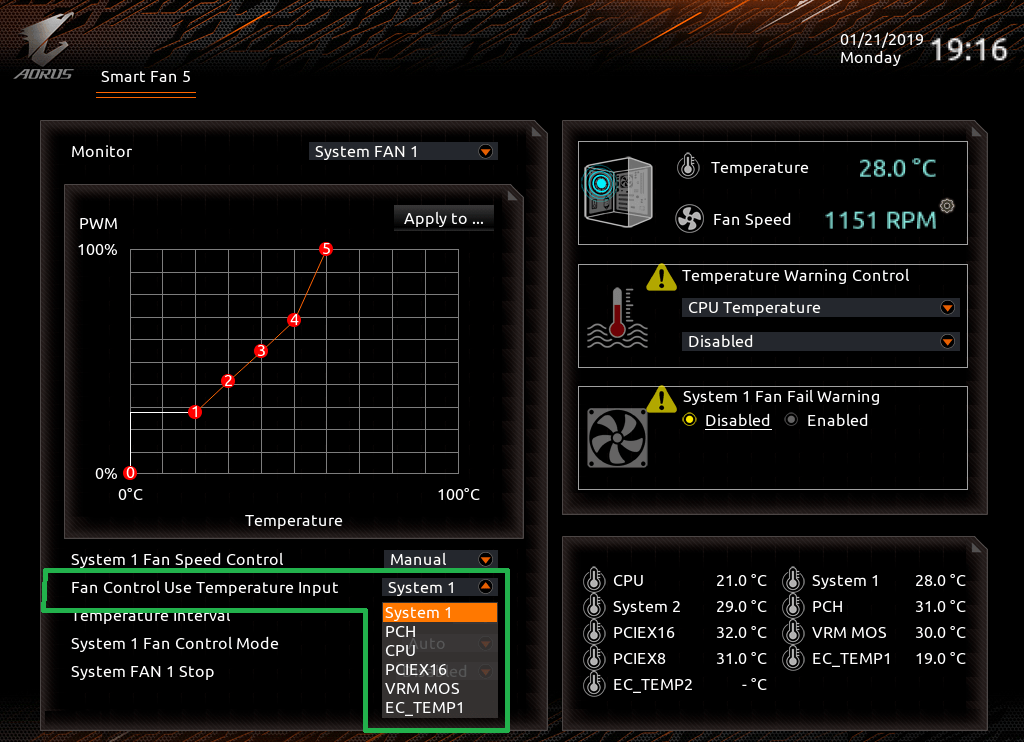This screenshot has width=1024, height=742.
Task: Click the 19:16 clock display
Action: click(969, 49)
